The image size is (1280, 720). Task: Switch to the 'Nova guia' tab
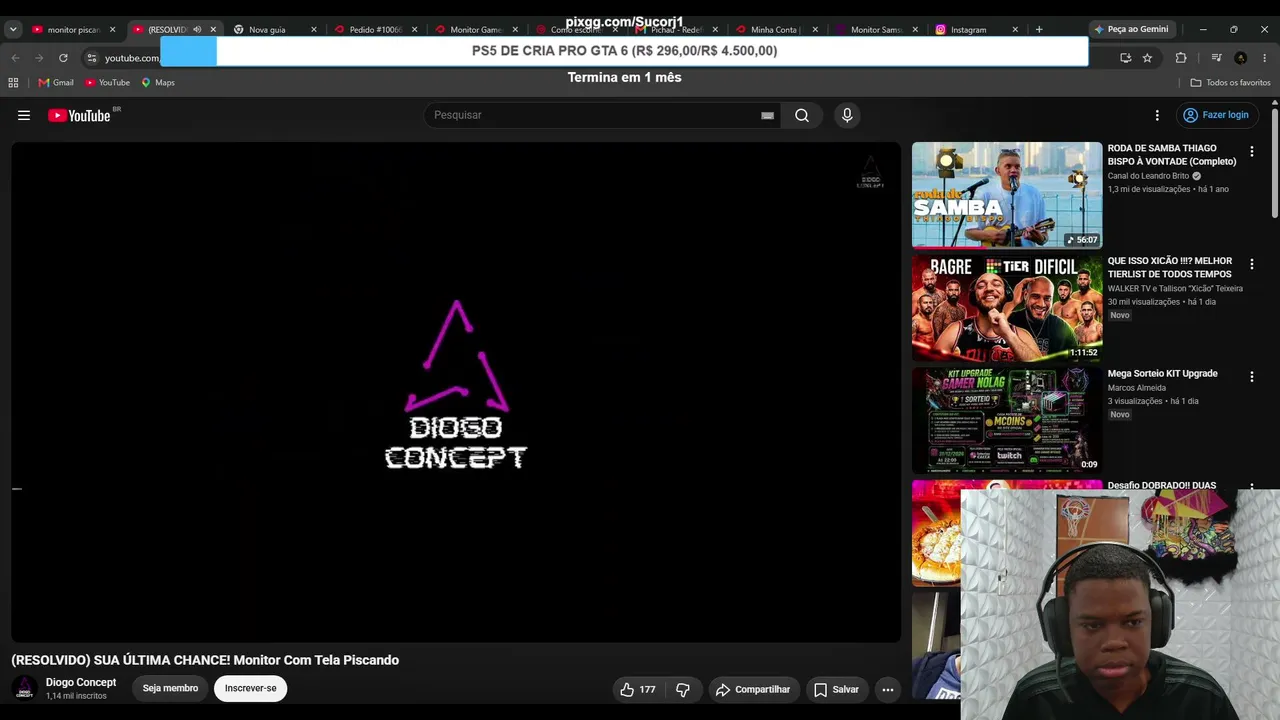tap(274, 30)
